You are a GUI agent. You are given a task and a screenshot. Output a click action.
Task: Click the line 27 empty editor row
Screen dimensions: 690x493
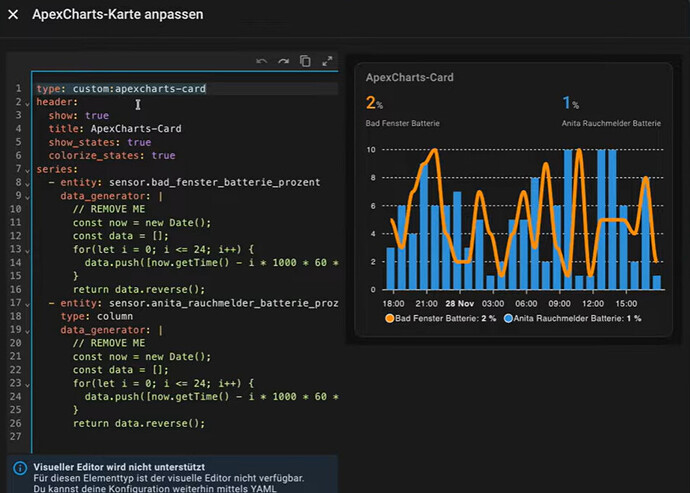pos(187,437)
